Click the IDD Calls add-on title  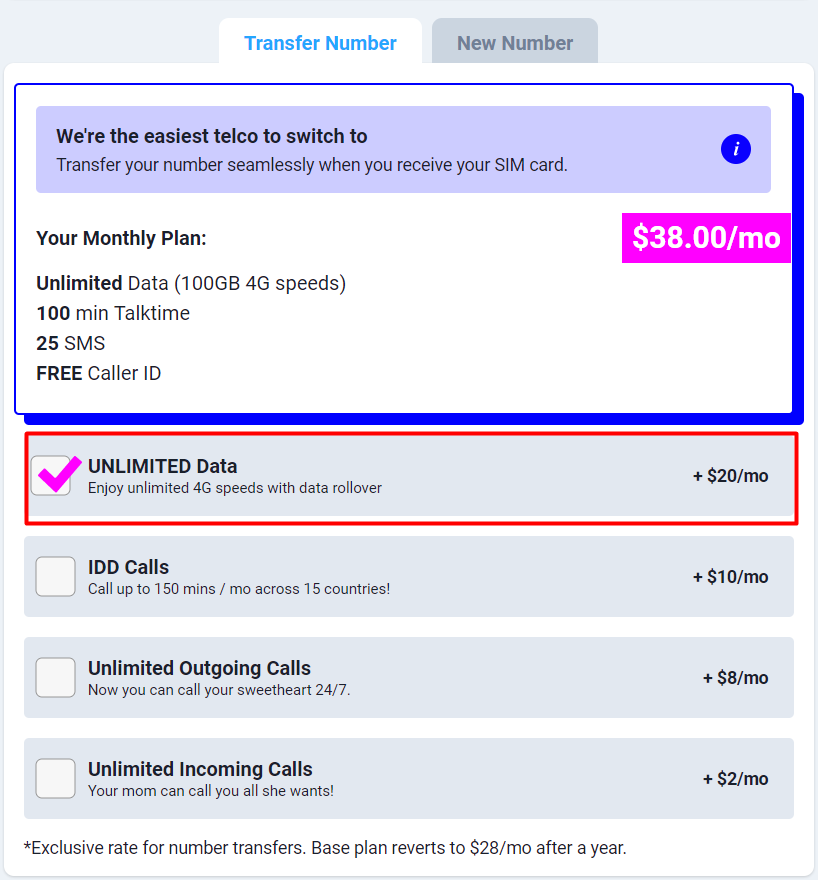coord(129,567)
